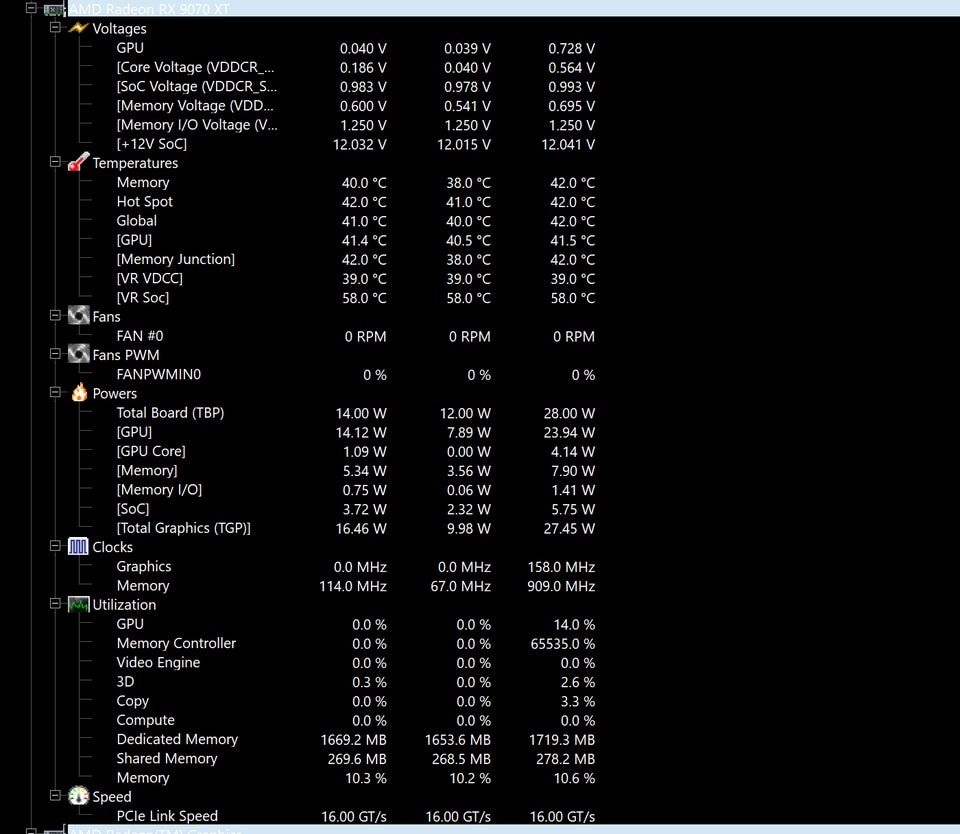The image size is (960, 834).
Task: Select the Compute utilization row
Action: 355,720
